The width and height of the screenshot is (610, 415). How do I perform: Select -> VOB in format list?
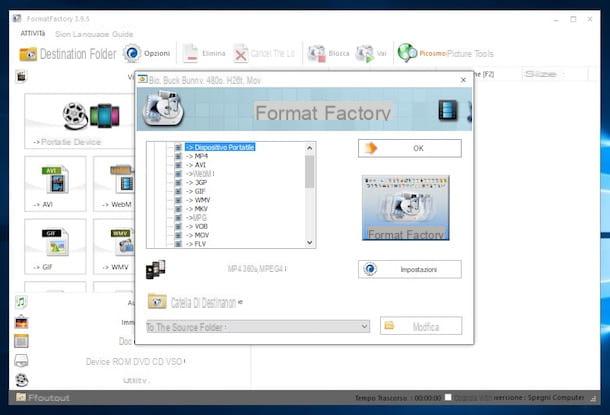197,226
